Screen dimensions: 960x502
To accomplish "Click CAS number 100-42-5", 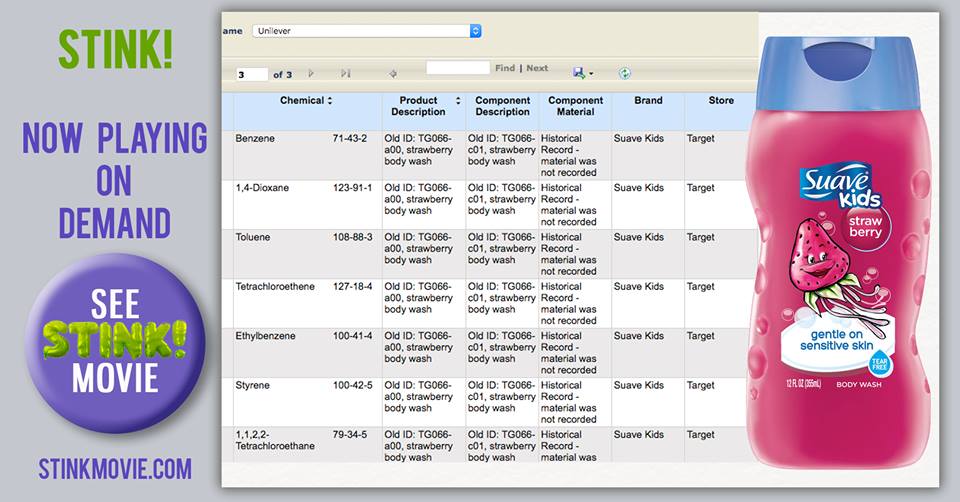I will click(352, 385).
